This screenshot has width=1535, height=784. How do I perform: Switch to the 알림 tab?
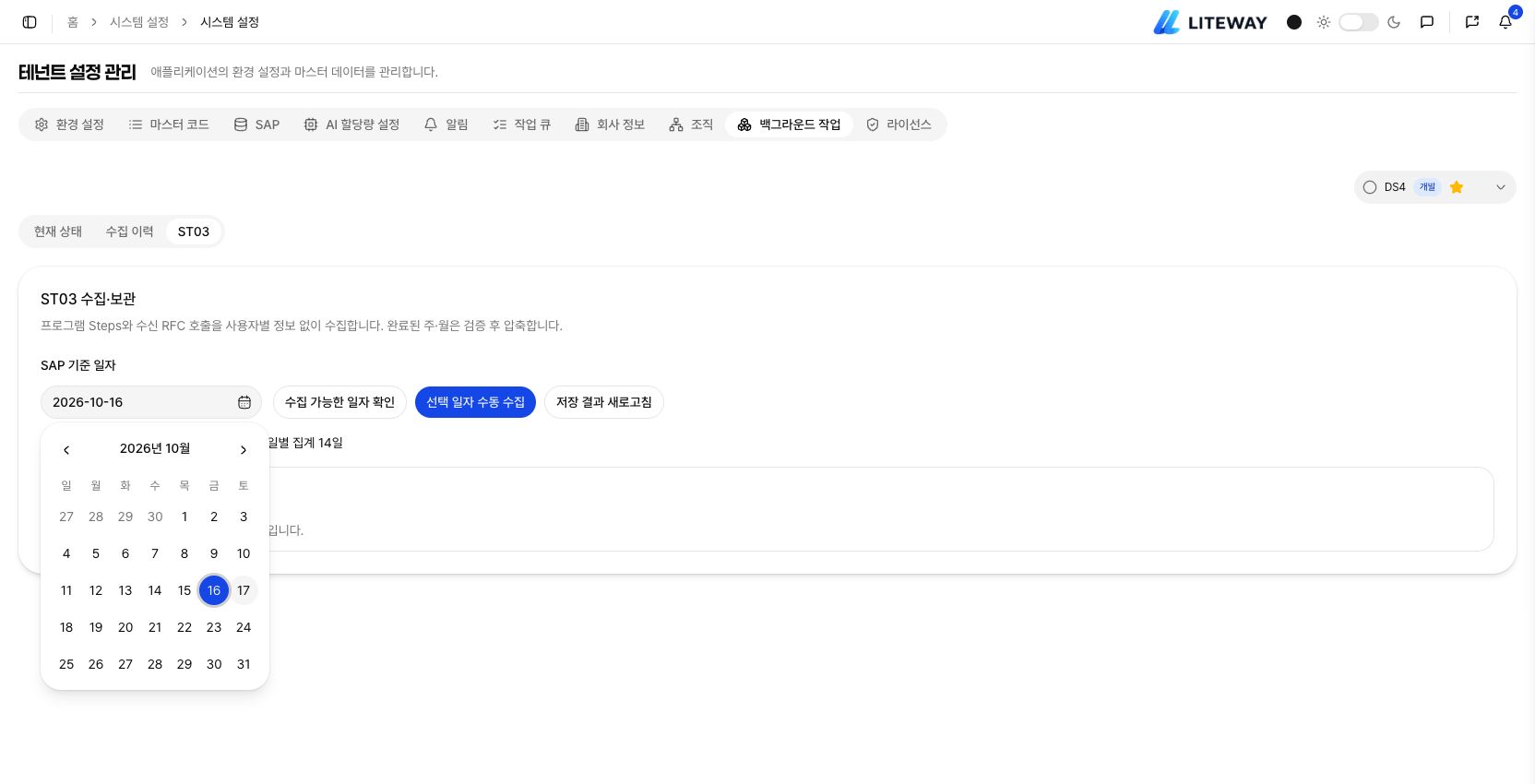coord(446,125)
